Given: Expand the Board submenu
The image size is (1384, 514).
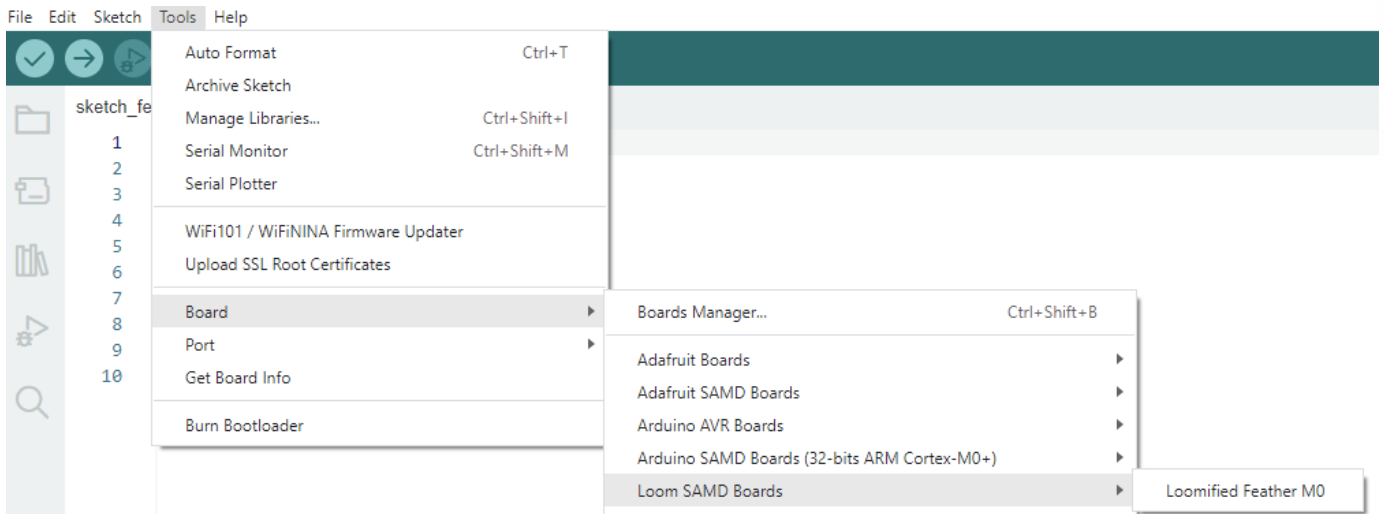Looking at the screenshot, I should click(379, 312).
